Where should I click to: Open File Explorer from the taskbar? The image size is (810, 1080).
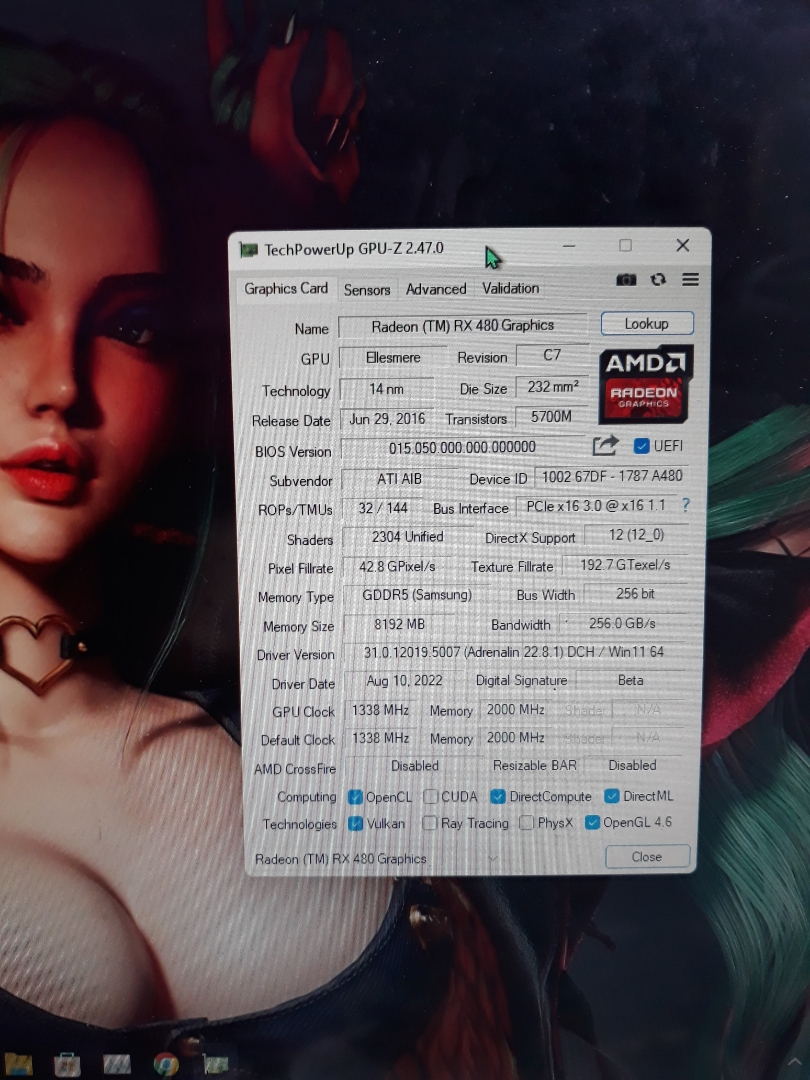tap(17, 1063)
